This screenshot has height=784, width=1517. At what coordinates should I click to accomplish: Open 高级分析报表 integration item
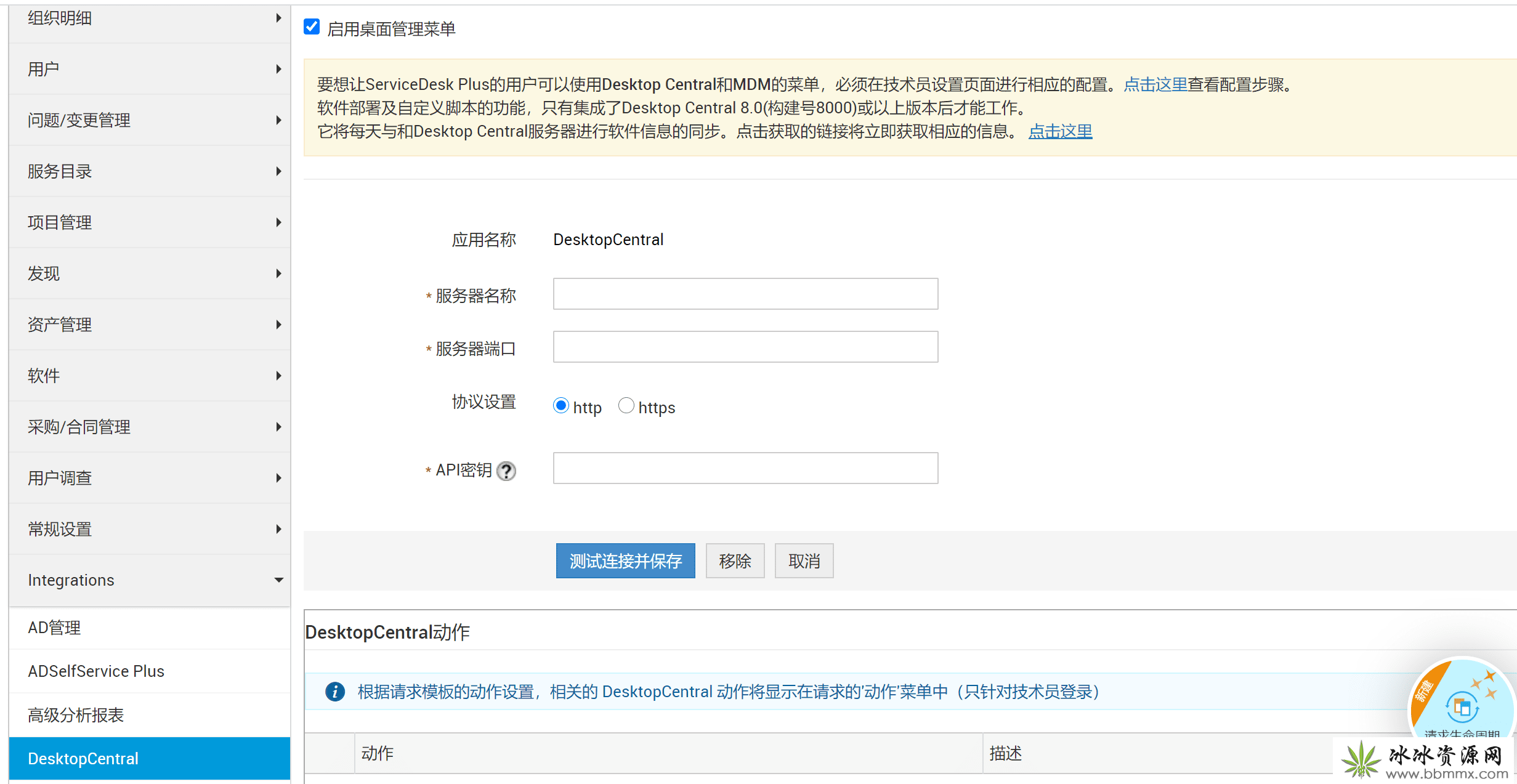(x=150, y=715)
